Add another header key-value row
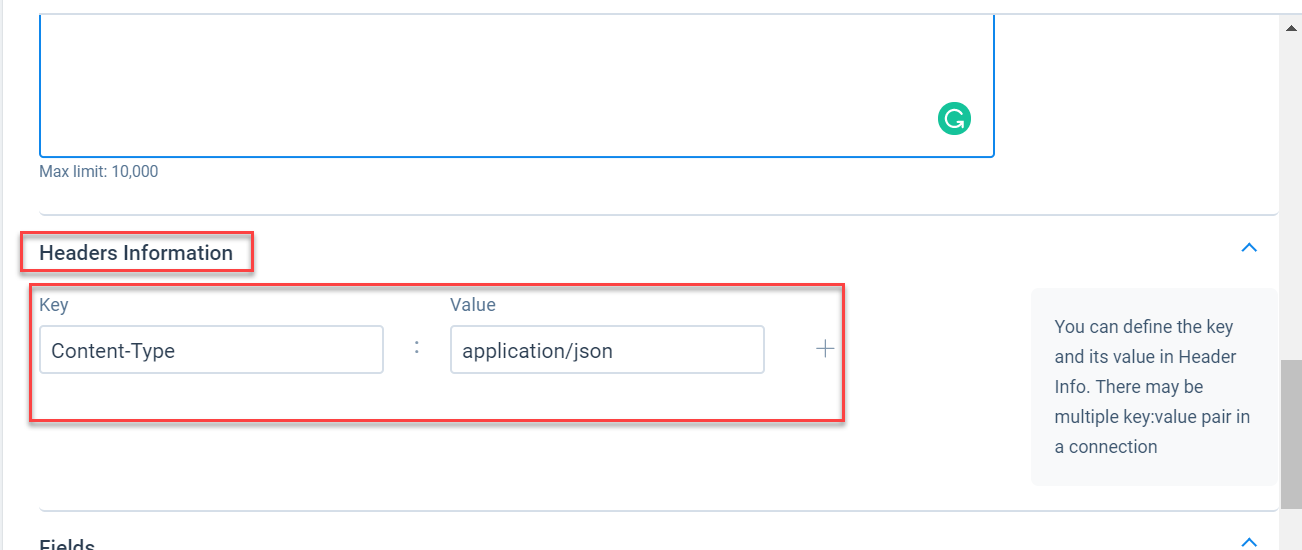The height and width of the screenshot is (550, 1302). pyautogui.click(x=825, y=349)
